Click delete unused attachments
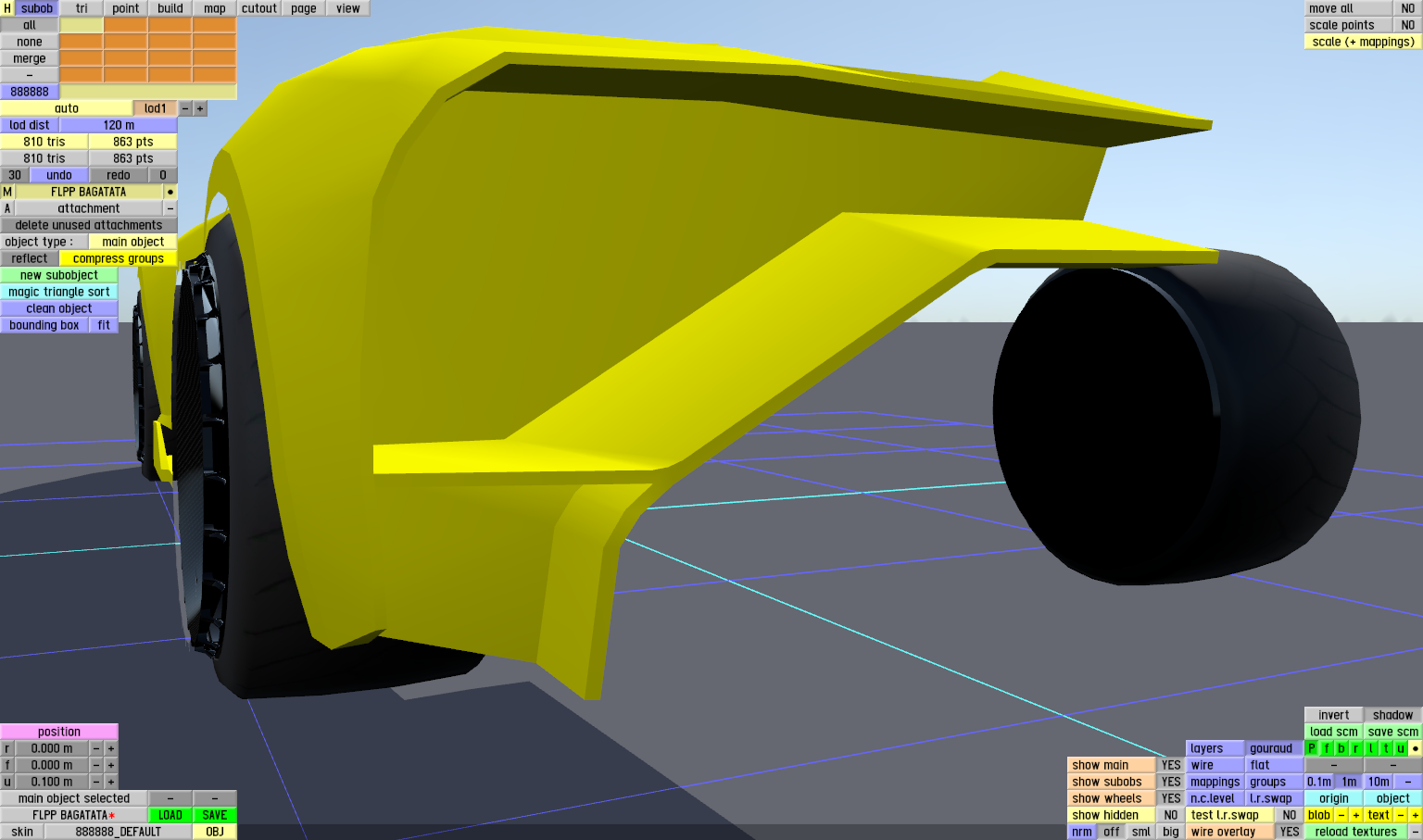This screenshot has width=1423, height=840. (89, 225)
